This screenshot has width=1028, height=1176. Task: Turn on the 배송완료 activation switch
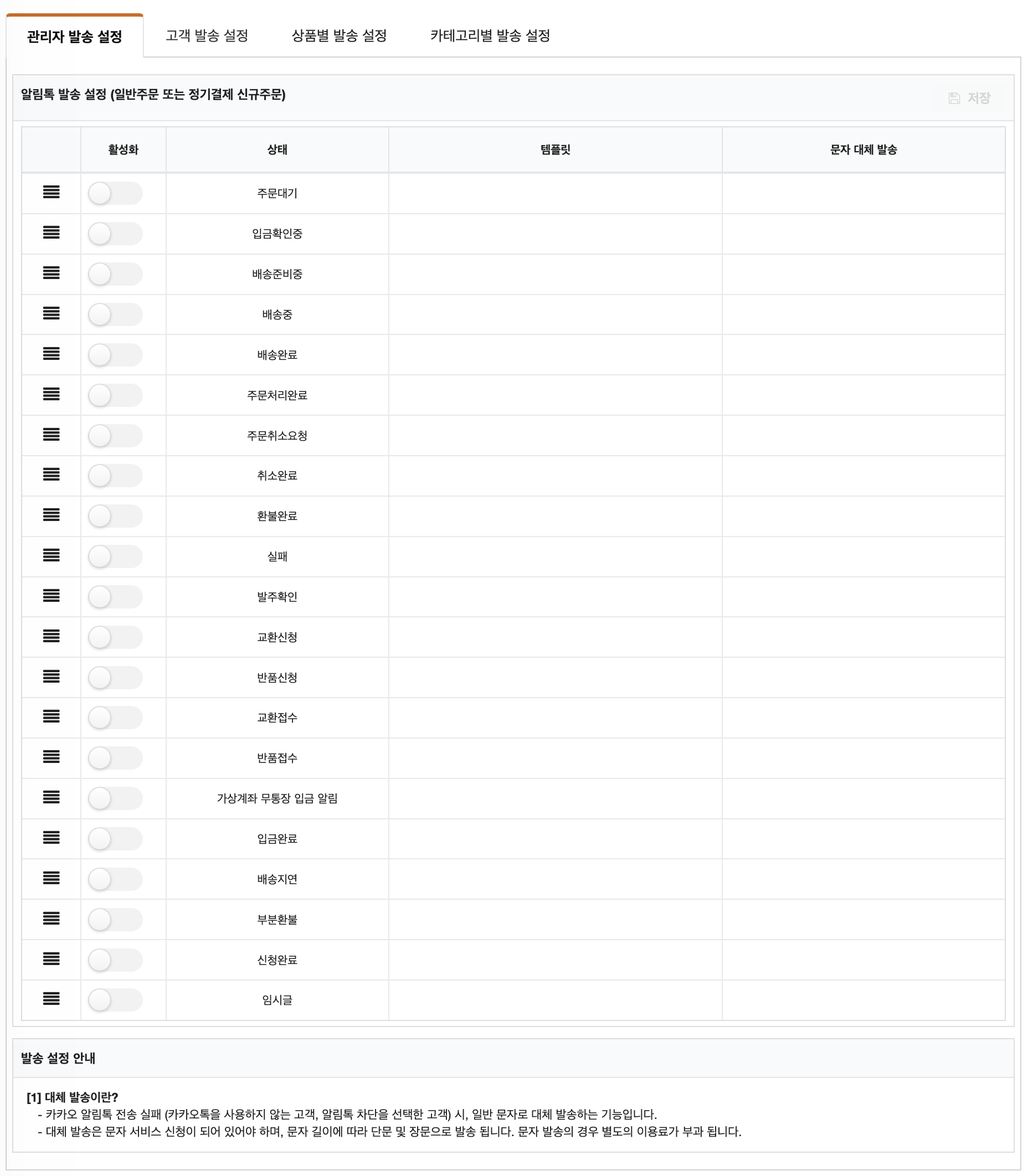[x=115, y=355]
